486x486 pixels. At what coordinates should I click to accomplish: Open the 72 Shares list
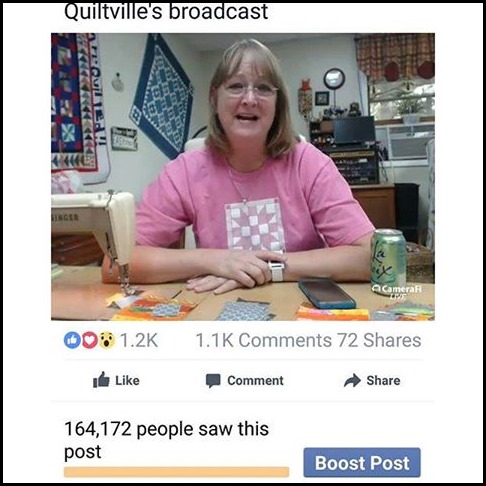click(x=379, y=340)
